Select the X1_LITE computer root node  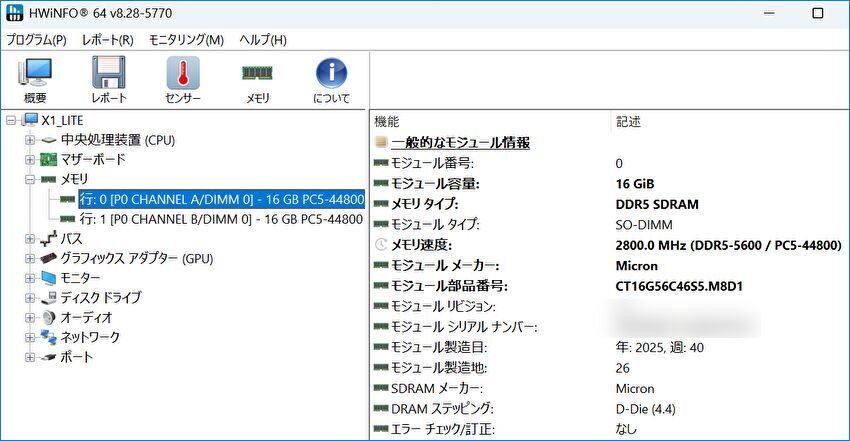tap(62, 120)
